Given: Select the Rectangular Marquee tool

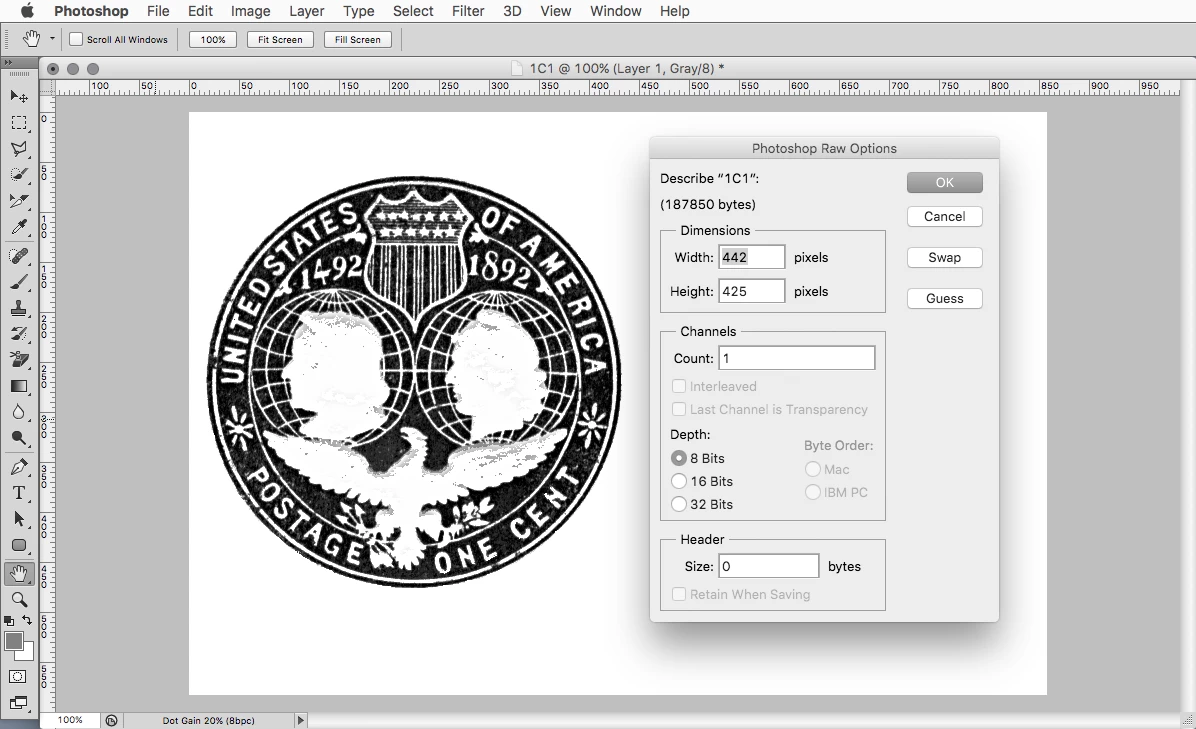Looking at the screenshot, I should pyautogui.click(x=19, y=123).
